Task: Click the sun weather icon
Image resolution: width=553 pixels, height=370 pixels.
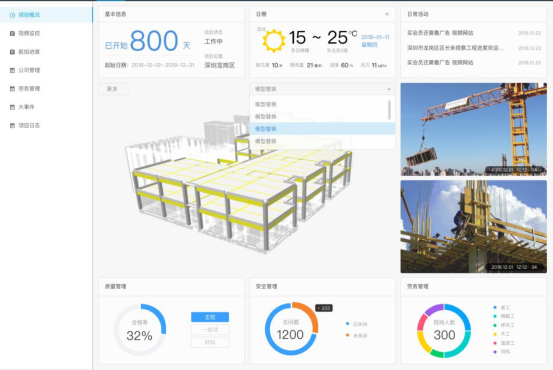Action: tap(273, 41)
